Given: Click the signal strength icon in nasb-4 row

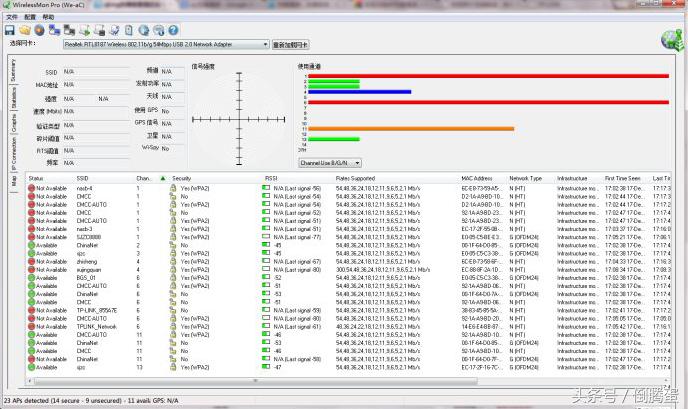Looking at the screenshot, I should pyautogui.click(x=266, y=187).
